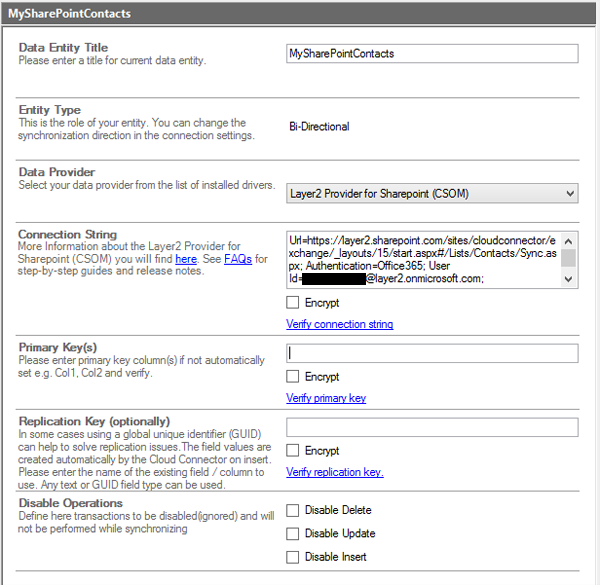Click the Verify replication key link

point(334,472)
